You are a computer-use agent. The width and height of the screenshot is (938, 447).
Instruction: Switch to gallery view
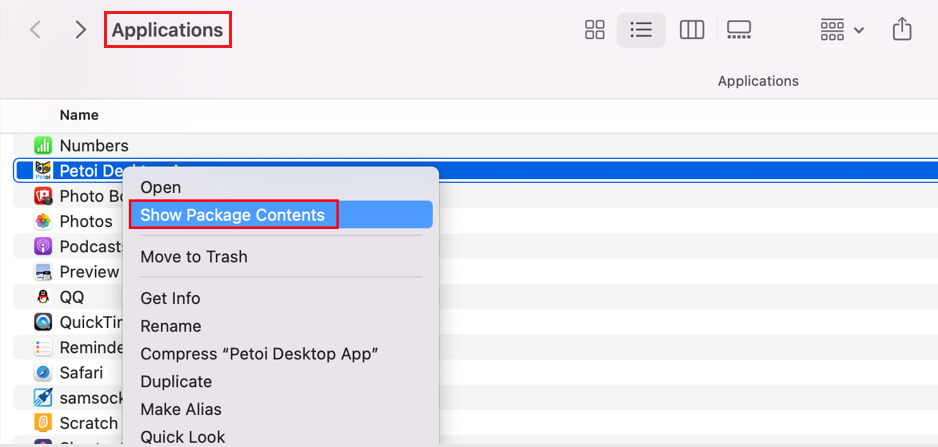(x=739, y=30)
